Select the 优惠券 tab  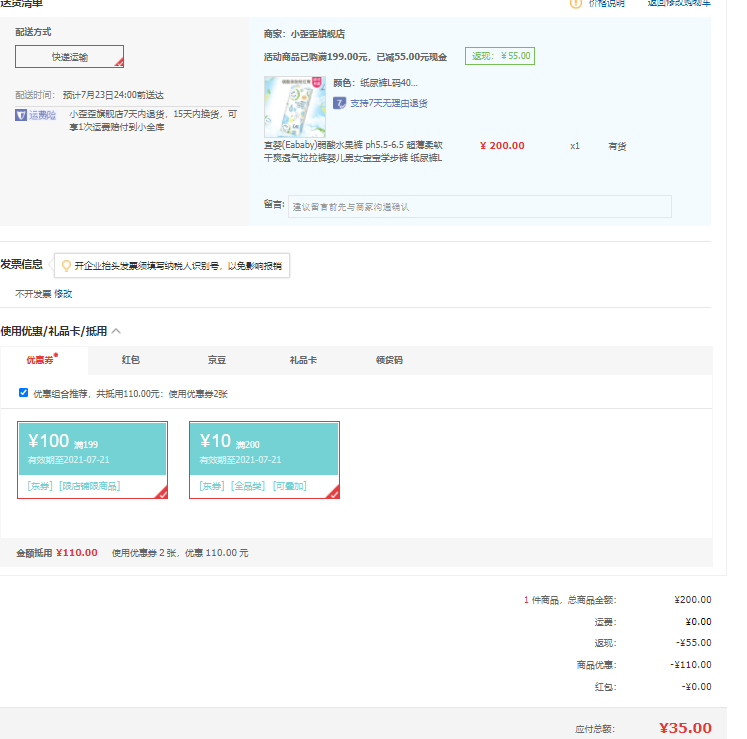[x=42, y=360]
